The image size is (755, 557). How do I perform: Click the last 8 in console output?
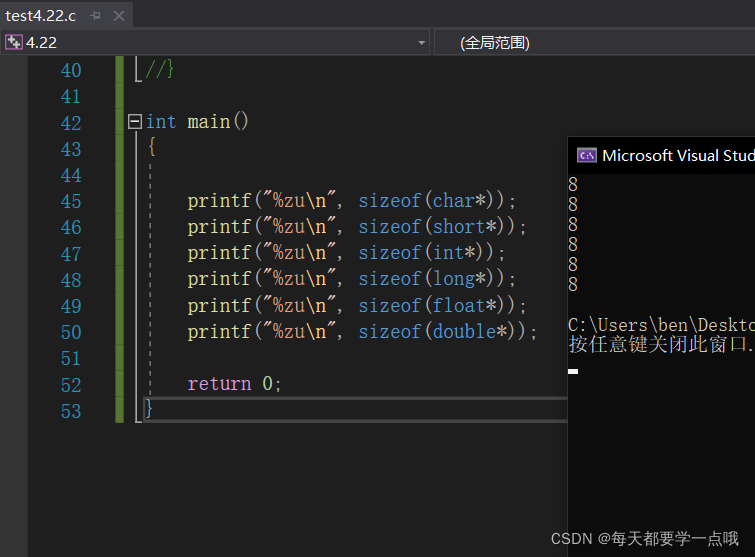click(573, 284)
